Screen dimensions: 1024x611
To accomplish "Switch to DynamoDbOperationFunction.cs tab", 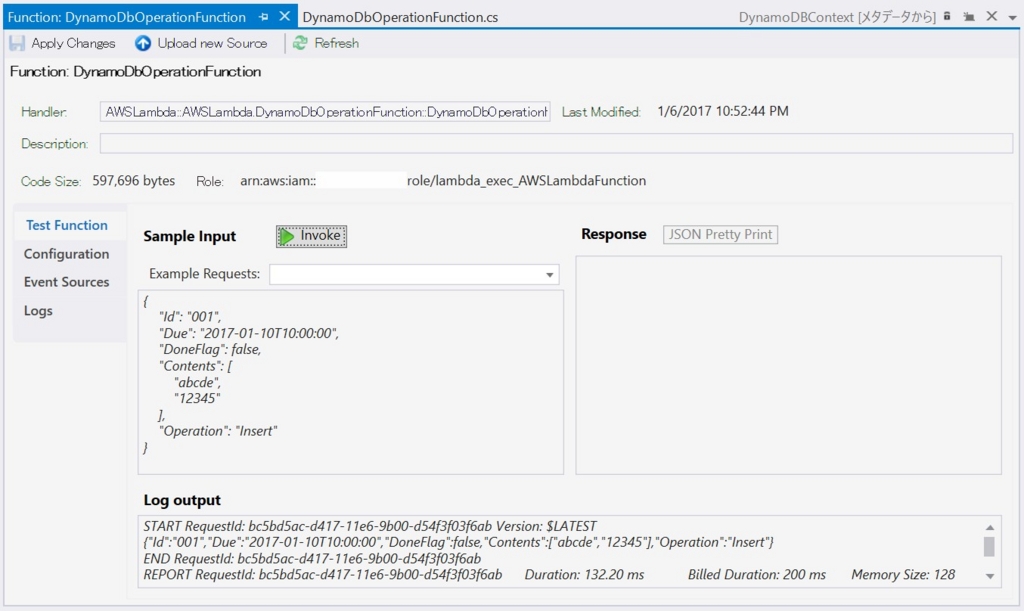I will (400, 18).
